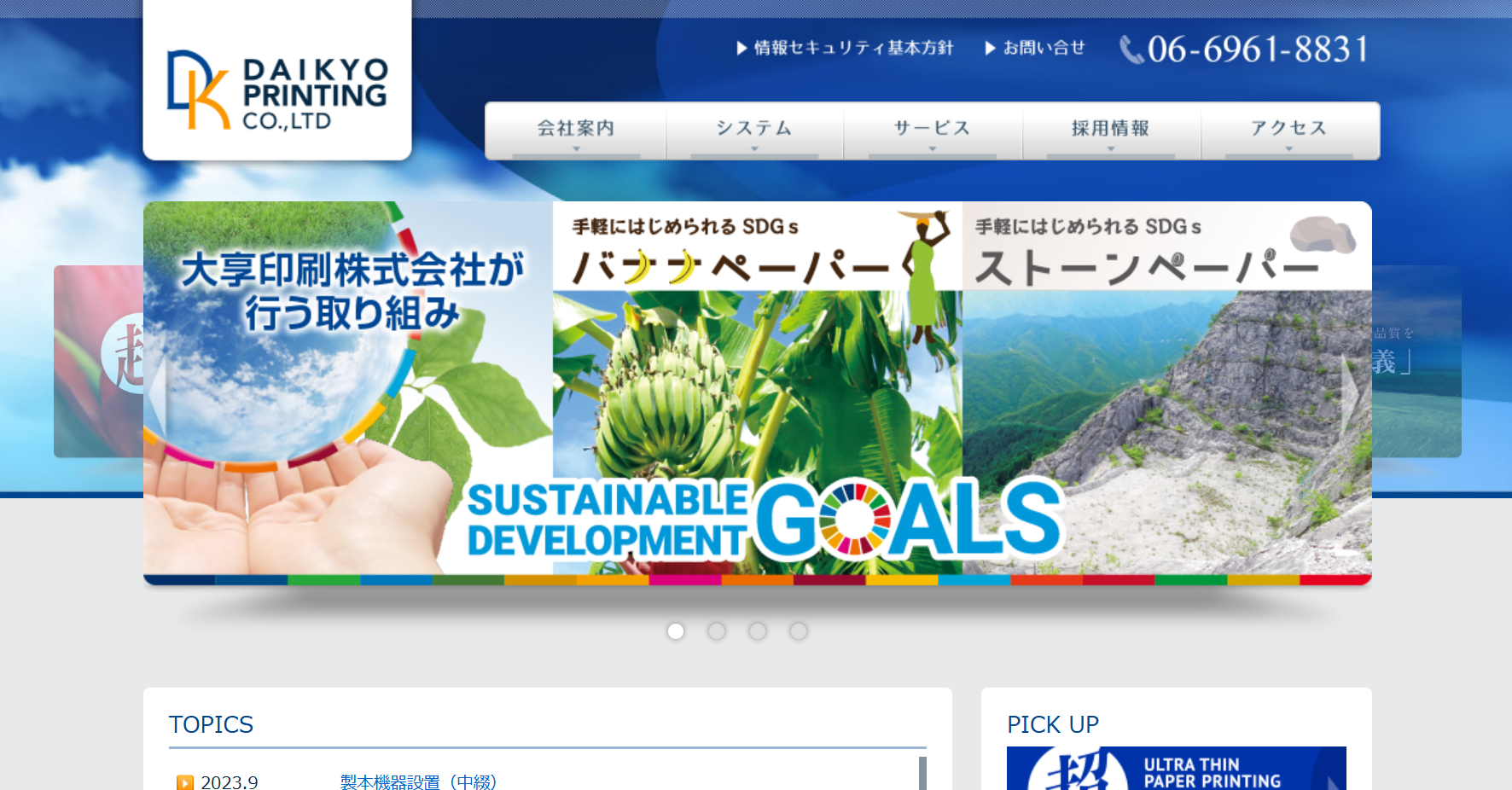Open the 製本機器設置(中綴) topic link
This screenshot has width=1512, height=790.
(x=418, y=782)
